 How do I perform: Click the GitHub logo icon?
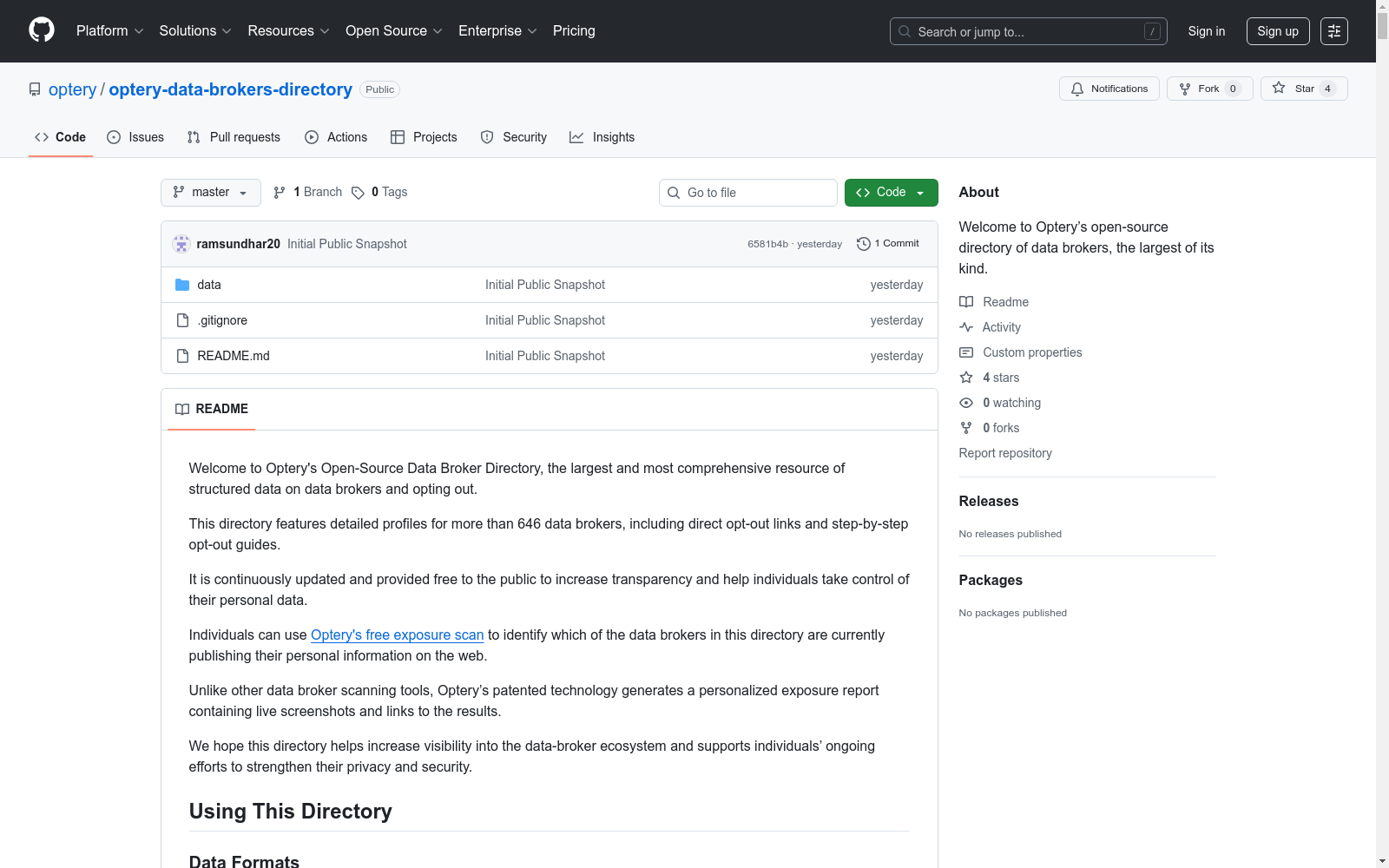point(42,30)
